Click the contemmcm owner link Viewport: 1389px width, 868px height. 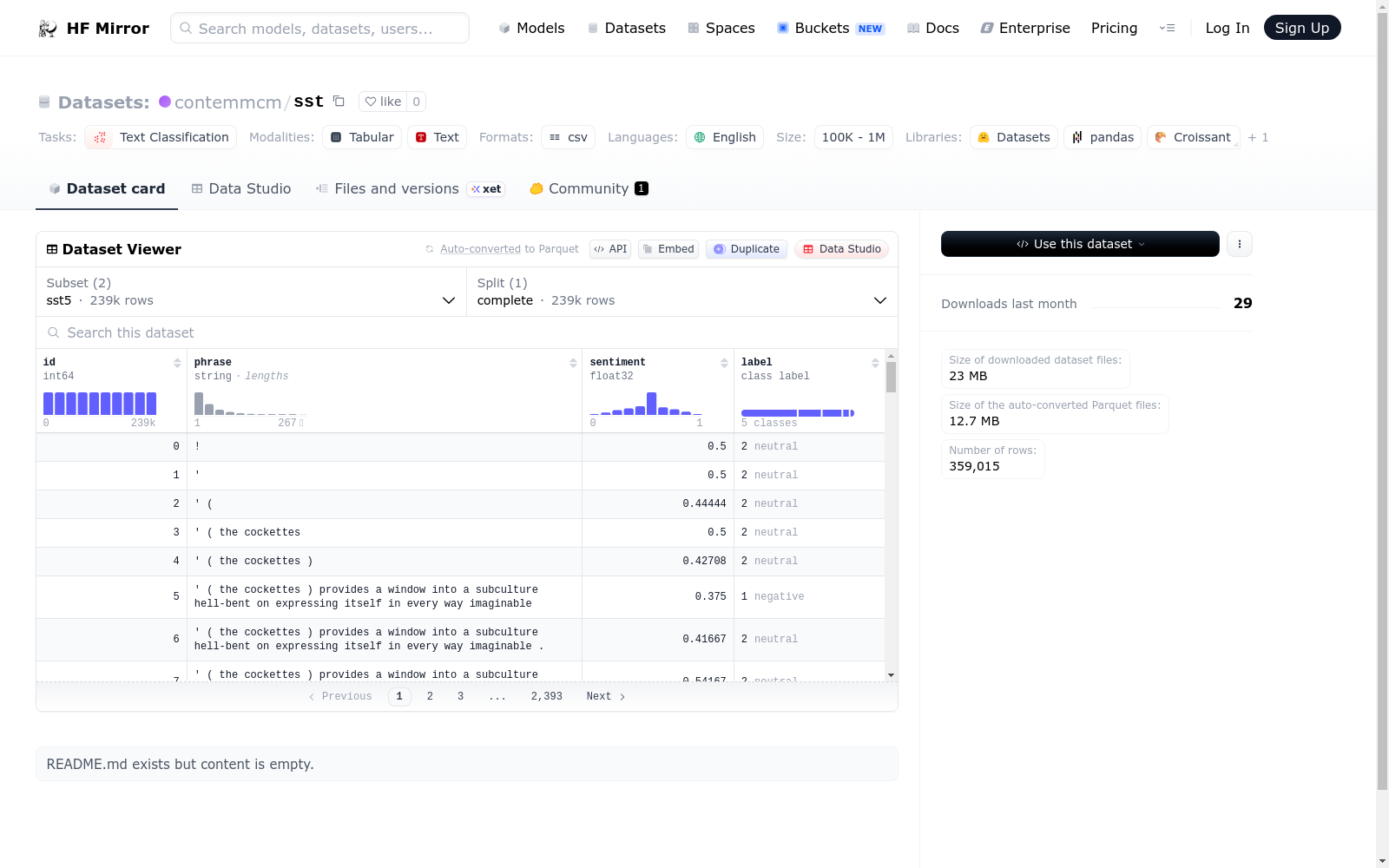point(227,102)
